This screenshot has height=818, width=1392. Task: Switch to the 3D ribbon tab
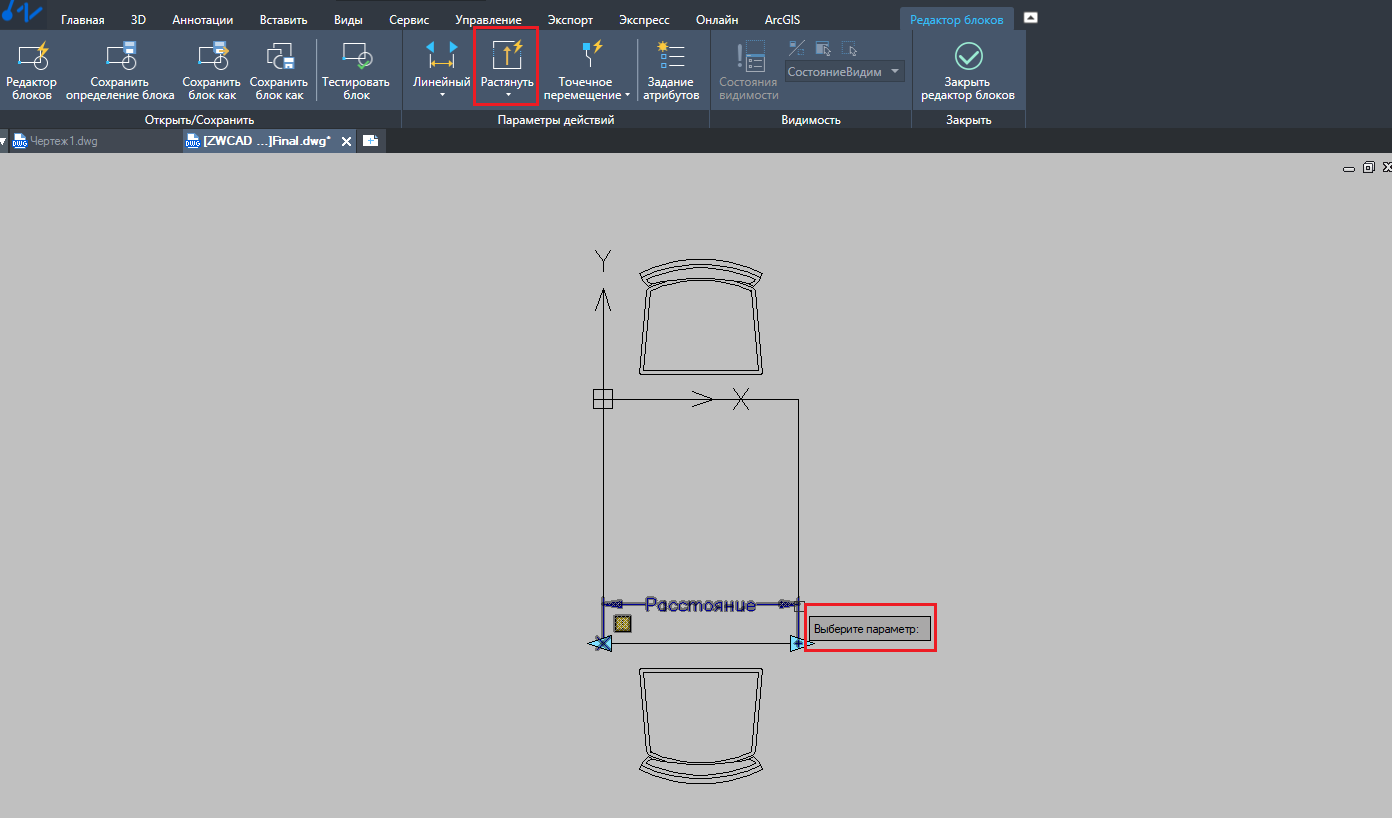point(138,20)
